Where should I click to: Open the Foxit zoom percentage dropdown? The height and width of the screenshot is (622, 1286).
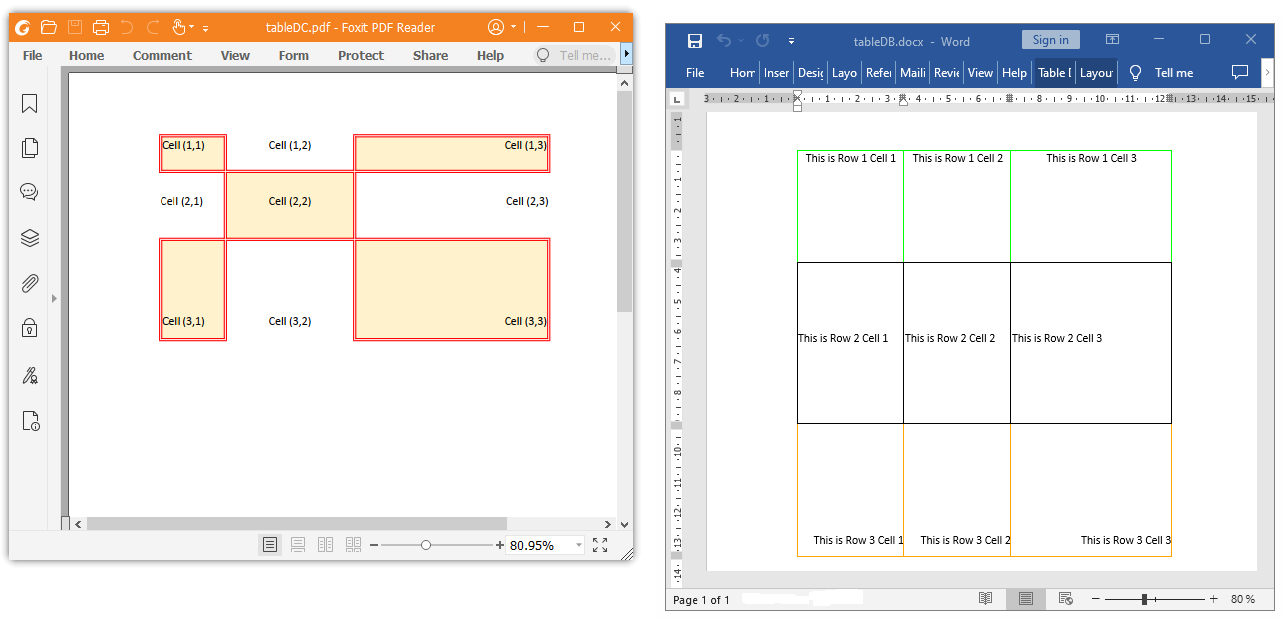click(x=578, y=545)
